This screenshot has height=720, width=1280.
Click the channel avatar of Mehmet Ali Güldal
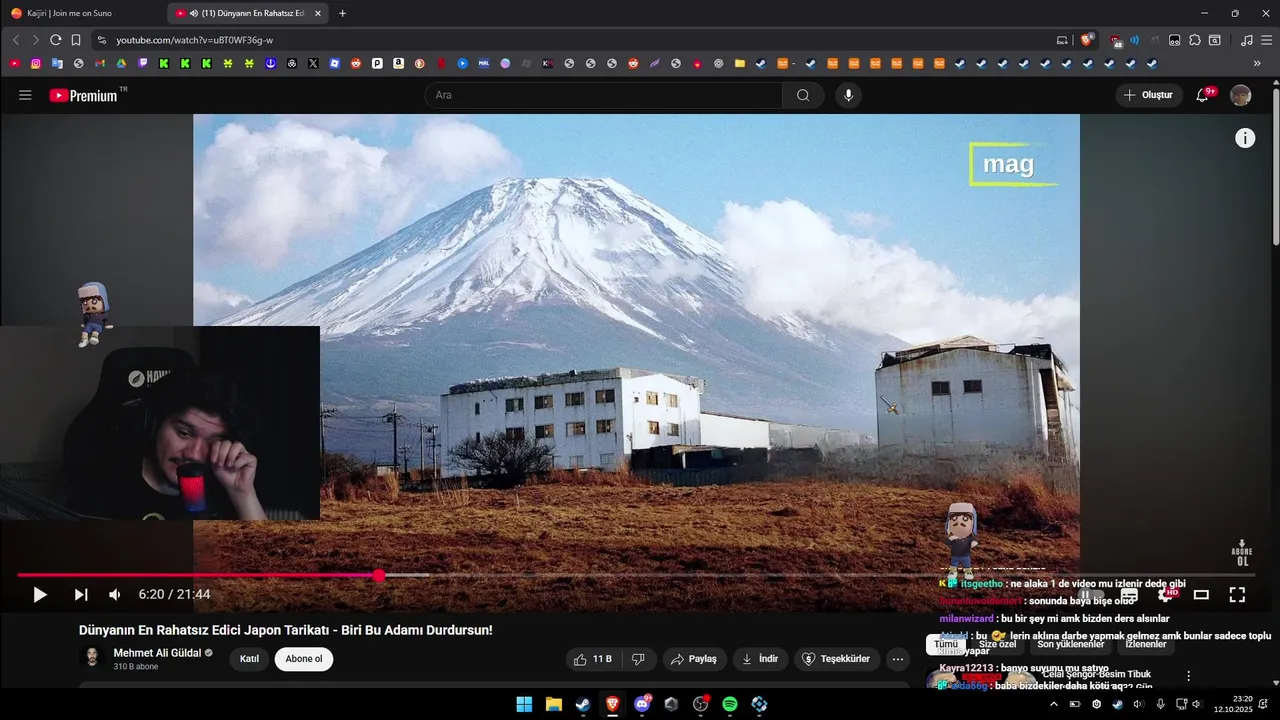tap(92, 658)
